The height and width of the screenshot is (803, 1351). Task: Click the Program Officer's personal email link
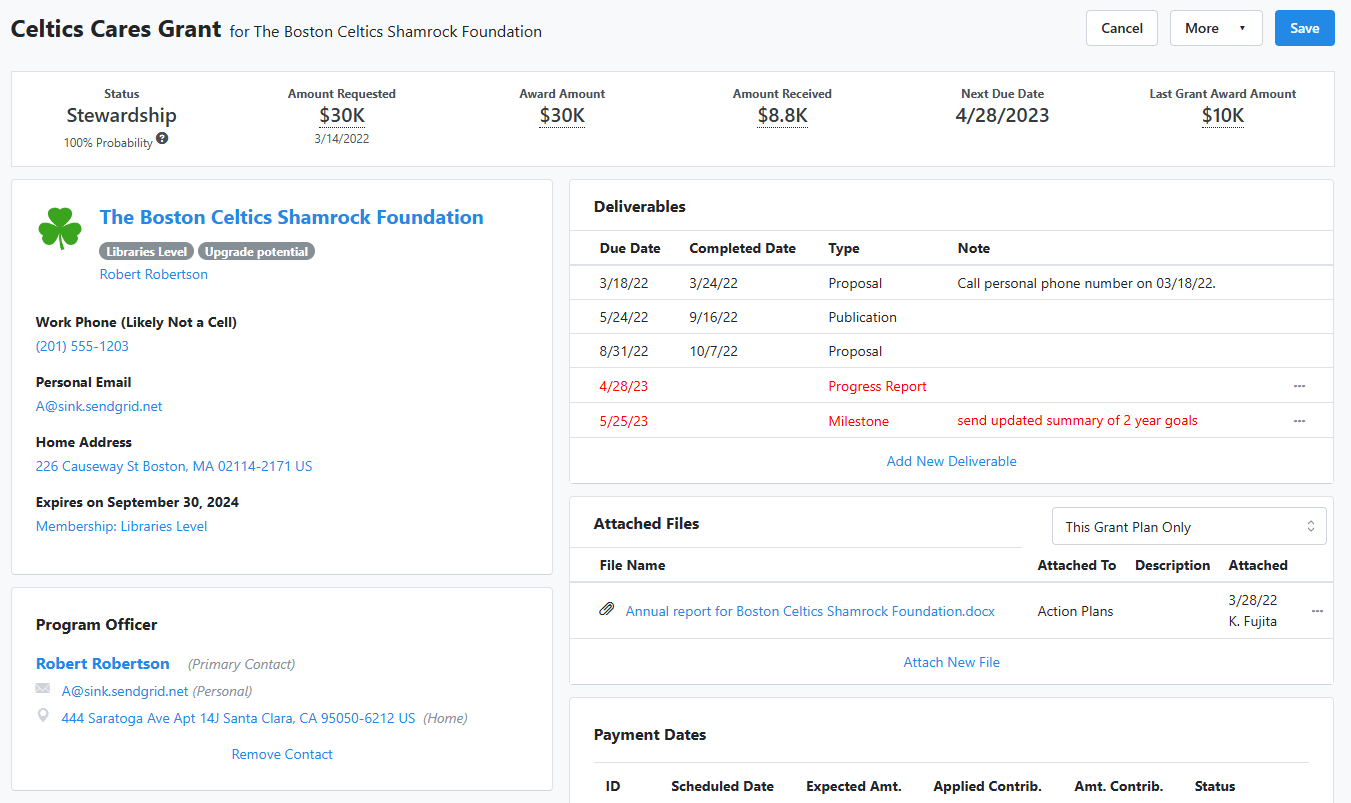[125, 690]
